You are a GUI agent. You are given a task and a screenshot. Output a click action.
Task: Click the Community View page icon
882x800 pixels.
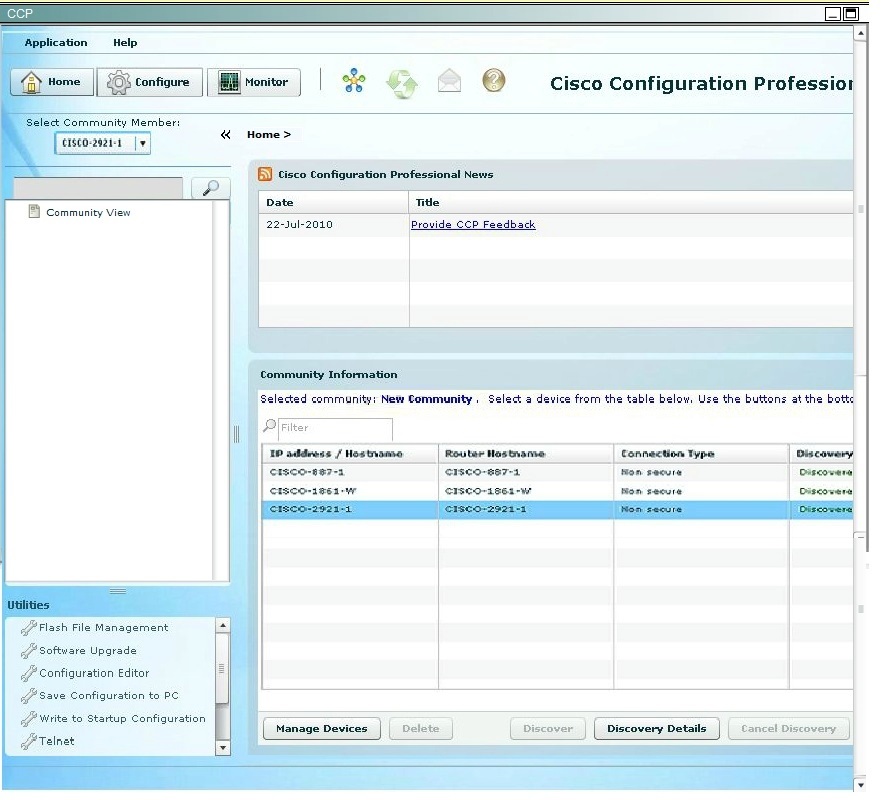pos(34,212)
